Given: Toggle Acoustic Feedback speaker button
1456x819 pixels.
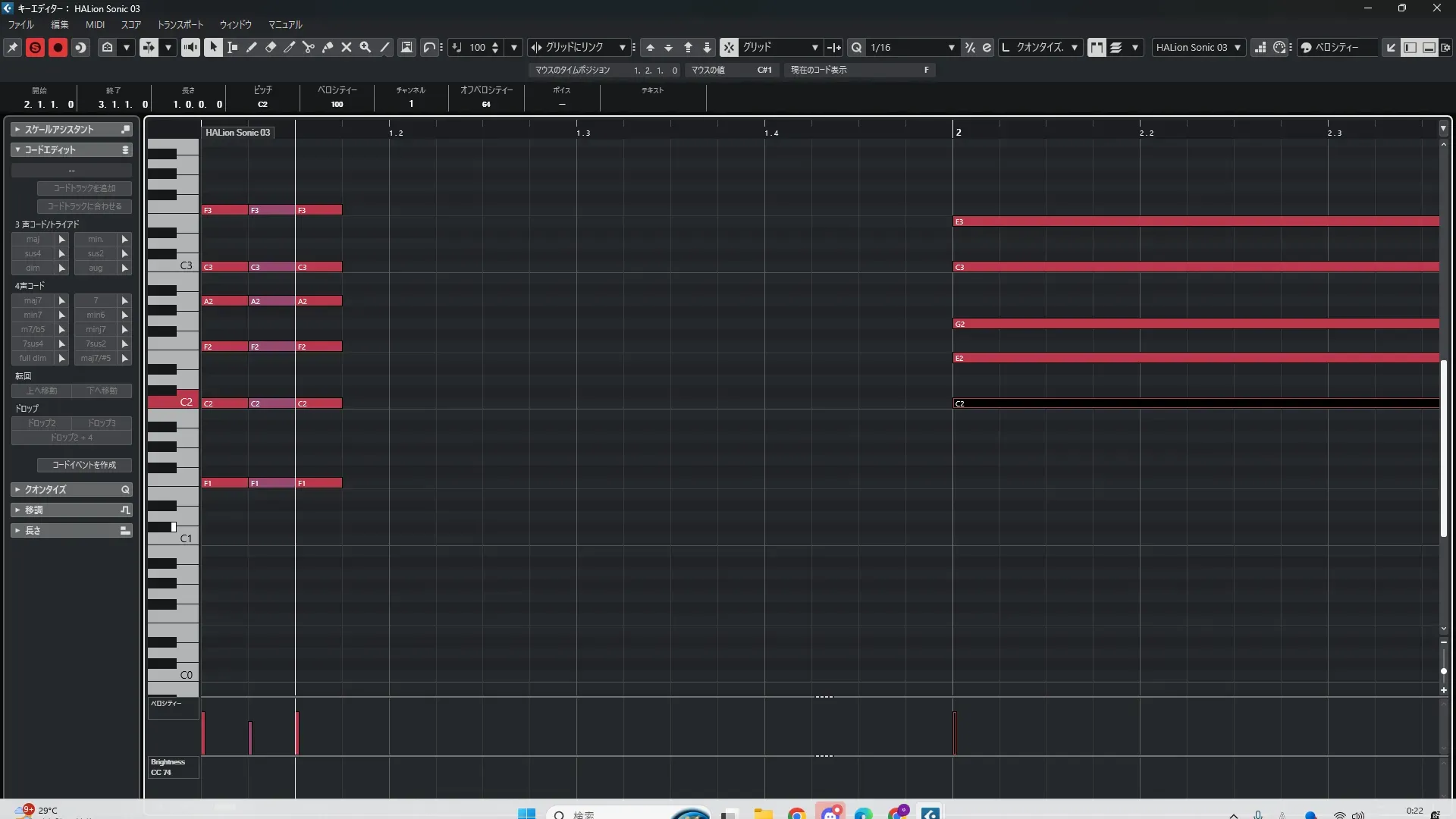Looking at the screenshot, I should click(x=190, y=47).
